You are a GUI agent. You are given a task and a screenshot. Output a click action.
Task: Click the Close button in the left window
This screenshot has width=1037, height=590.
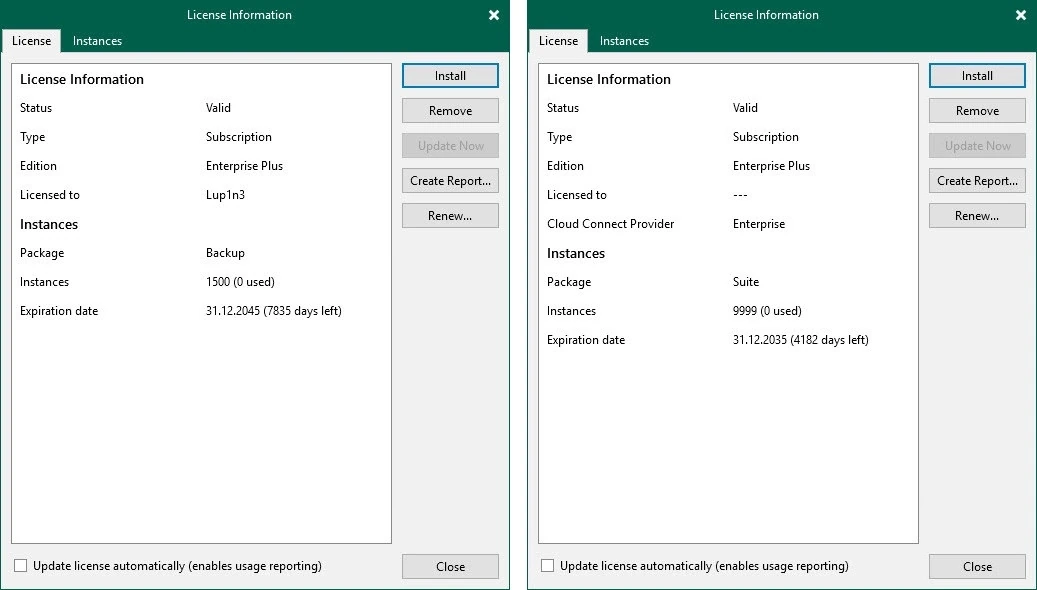[450, 566]
